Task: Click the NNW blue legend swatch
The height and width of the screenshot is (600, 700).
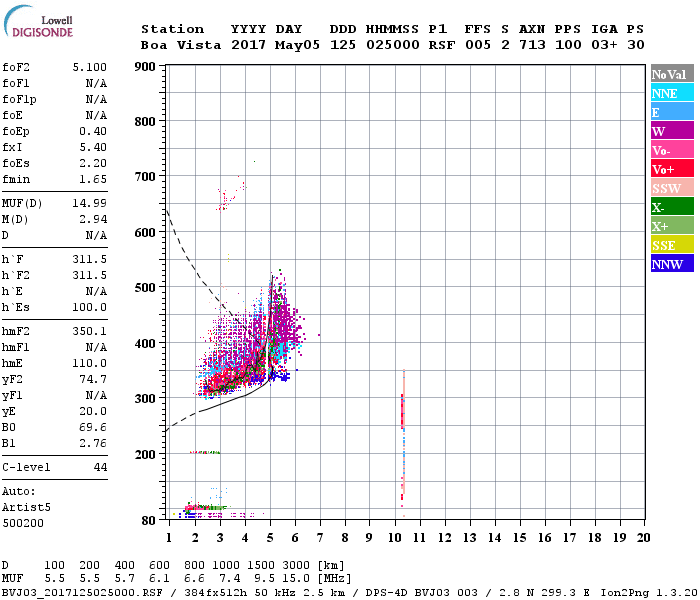Action: click(x=672, y=263)
